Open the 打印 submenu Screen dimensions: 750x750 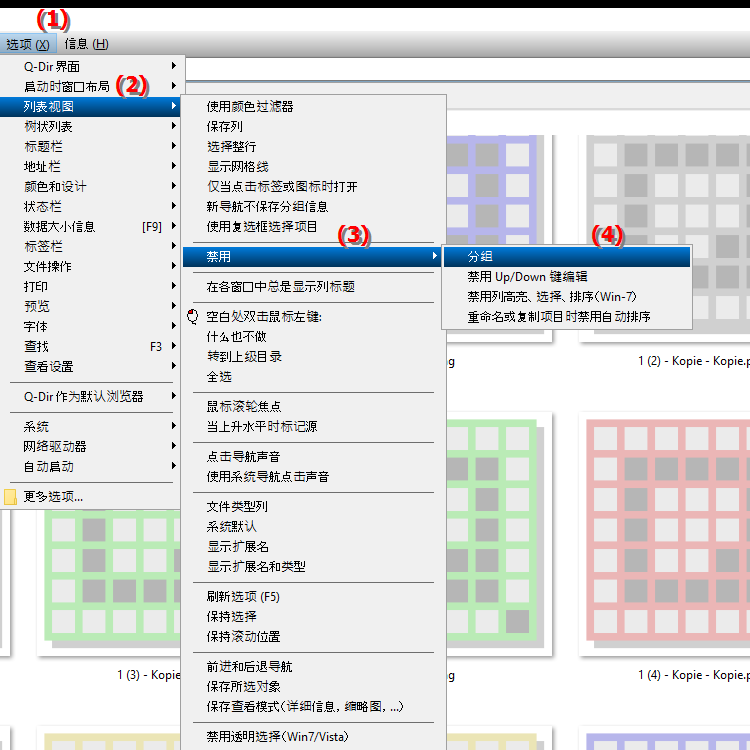90,287
